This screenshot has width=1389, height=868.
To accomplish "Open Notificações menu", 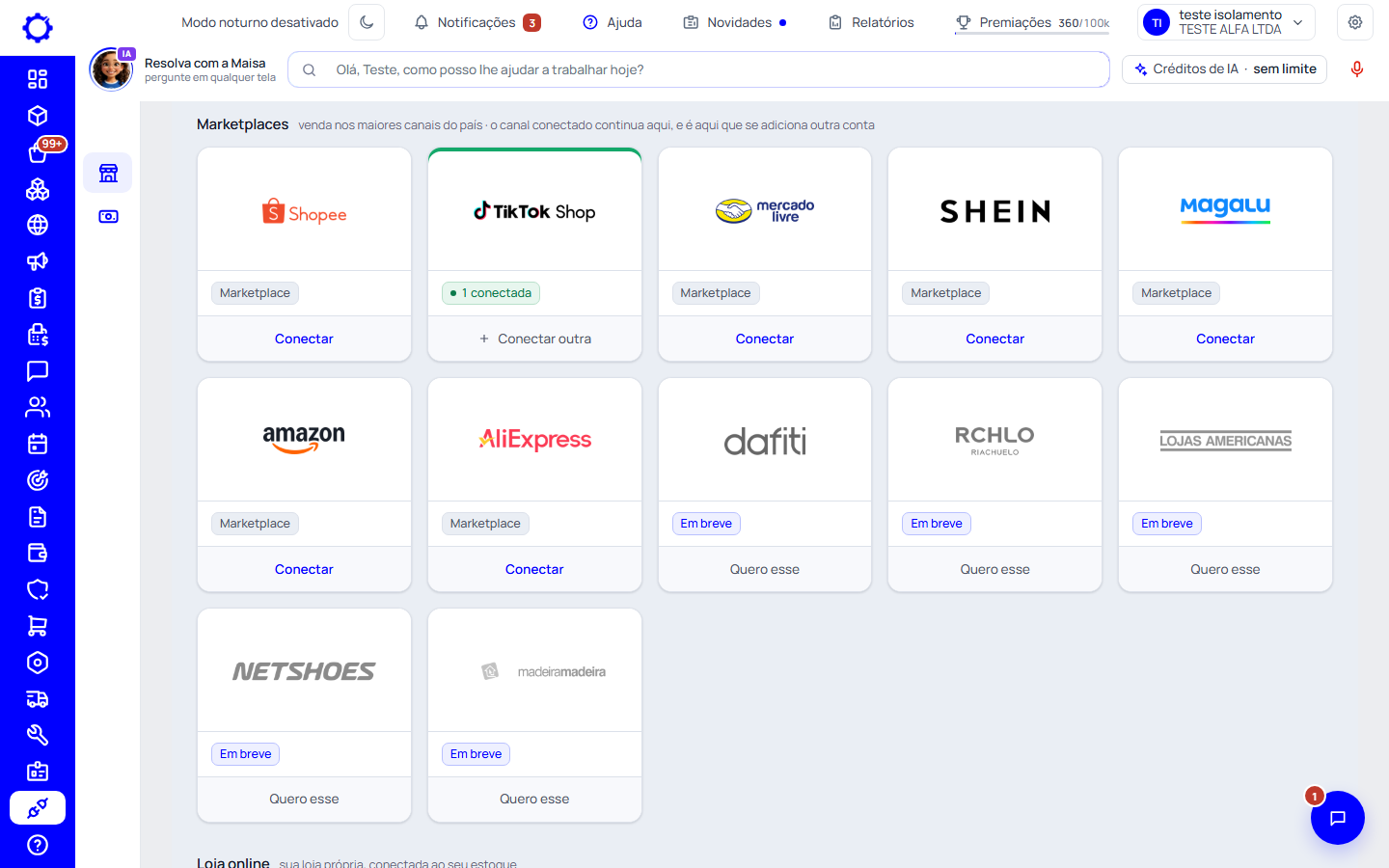I will click(x=477, y=22).
